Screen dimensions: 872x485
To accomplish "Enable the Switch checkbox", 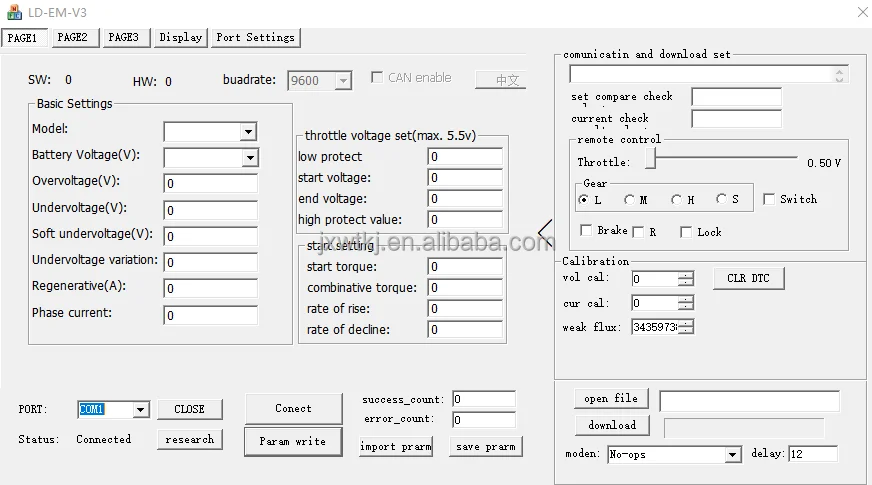I will [x=769, y=199].
